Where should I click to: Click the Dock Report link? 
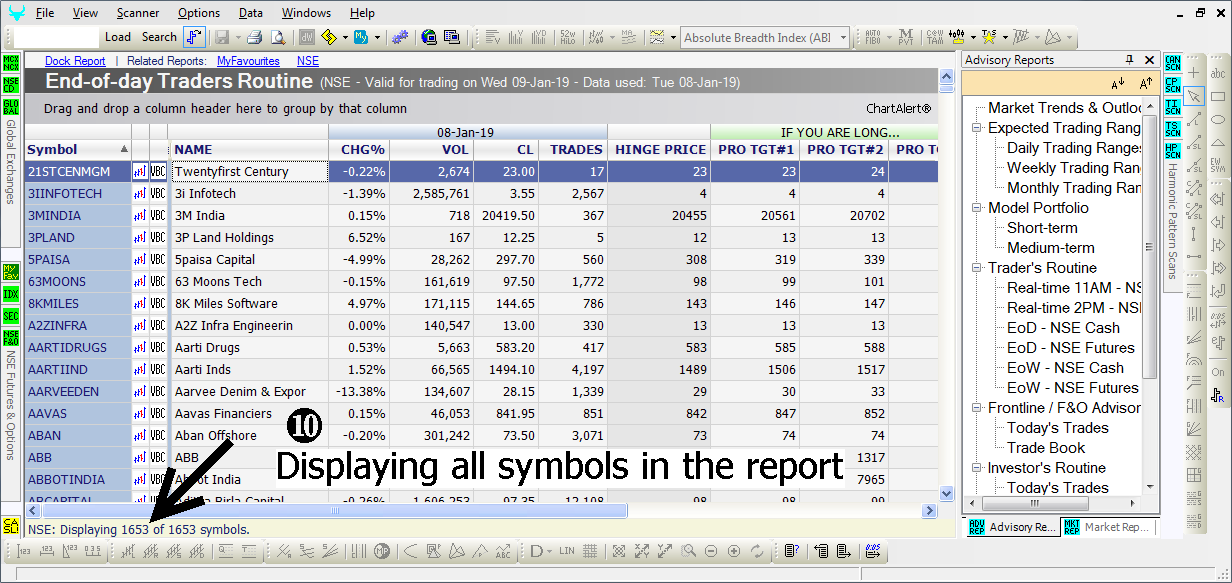(75, 61)
